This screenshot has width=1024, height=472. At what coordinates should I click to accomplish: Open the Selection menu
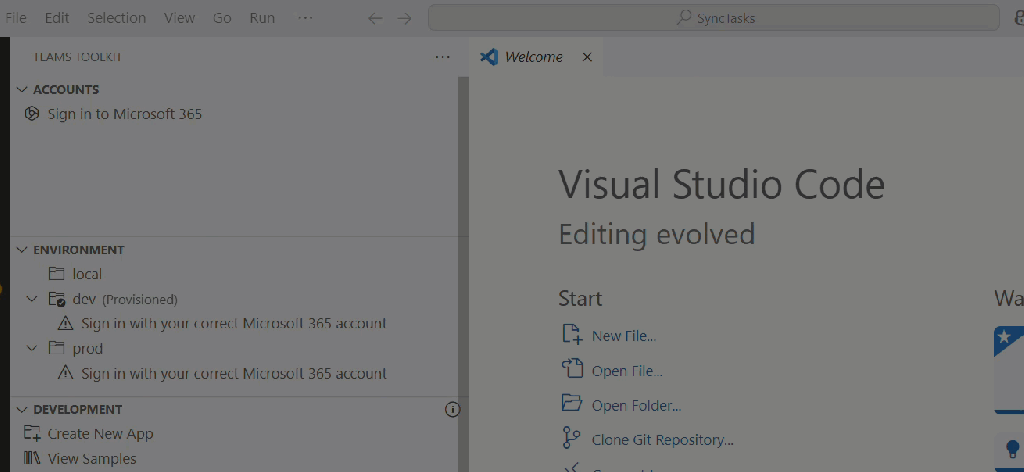116,18
